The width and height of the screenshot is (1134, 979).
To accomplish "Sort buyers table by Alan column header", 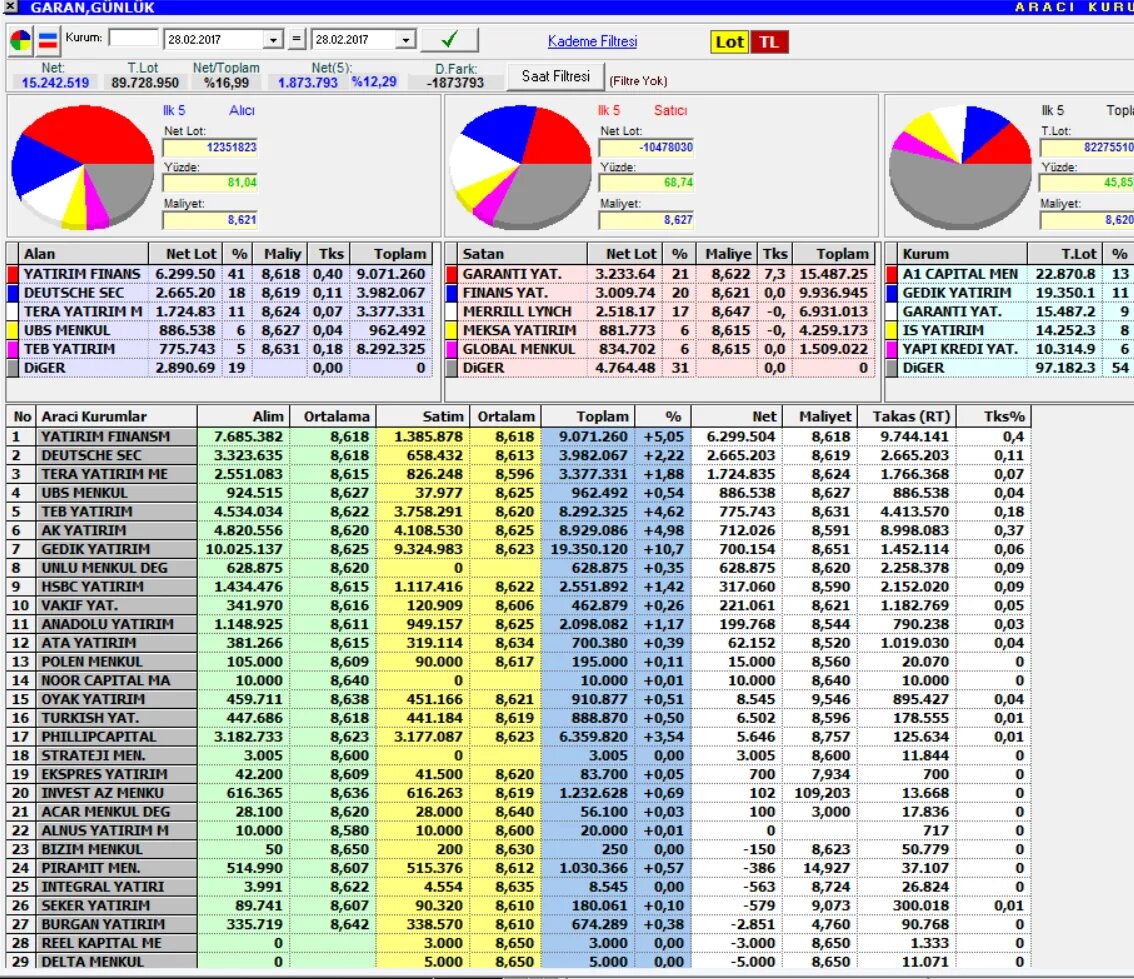I will [84, 254].
